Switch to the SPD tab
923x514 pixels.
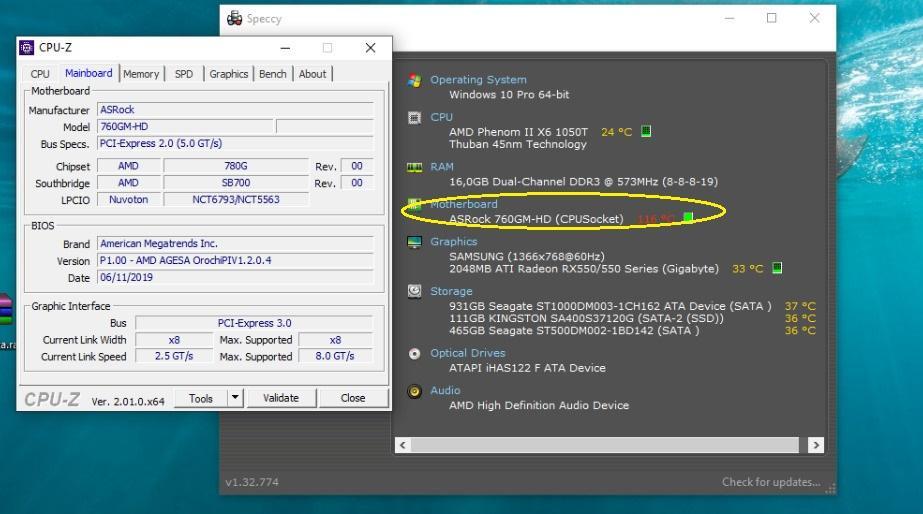[184, 74]
